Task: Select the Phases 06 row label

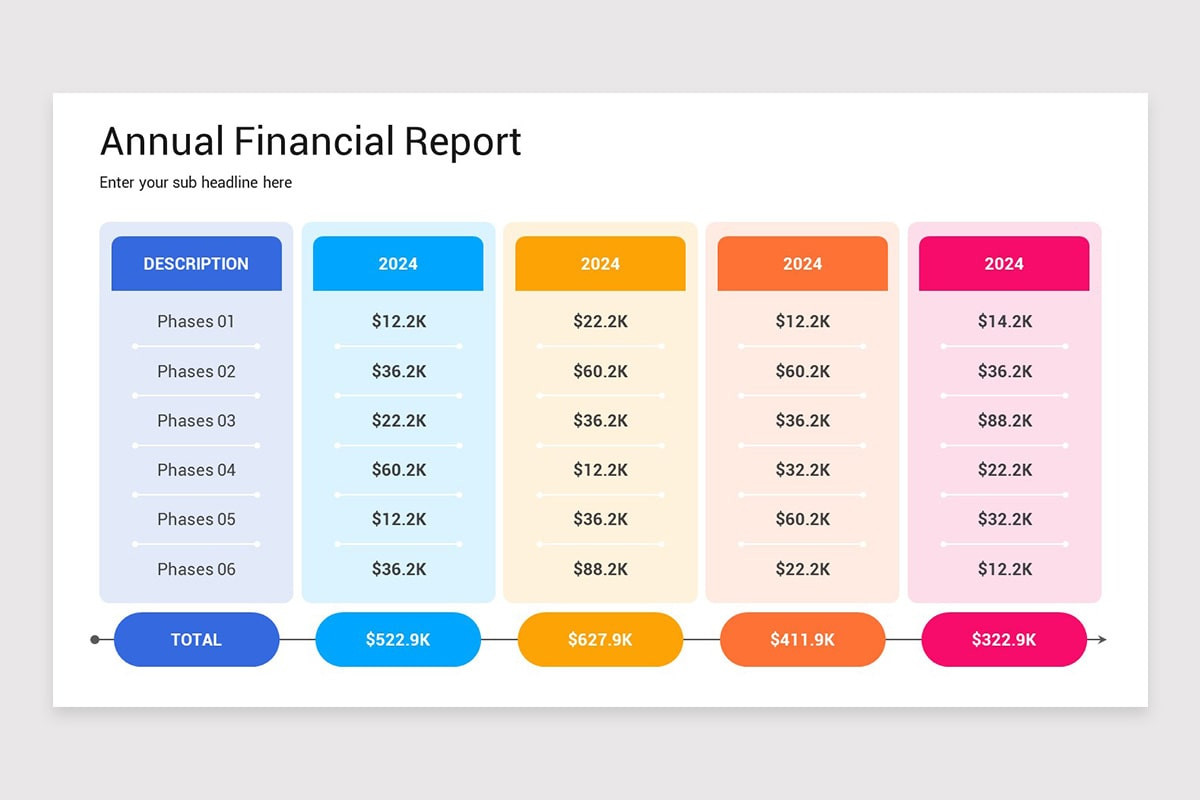Action: (x=196, y=569)
